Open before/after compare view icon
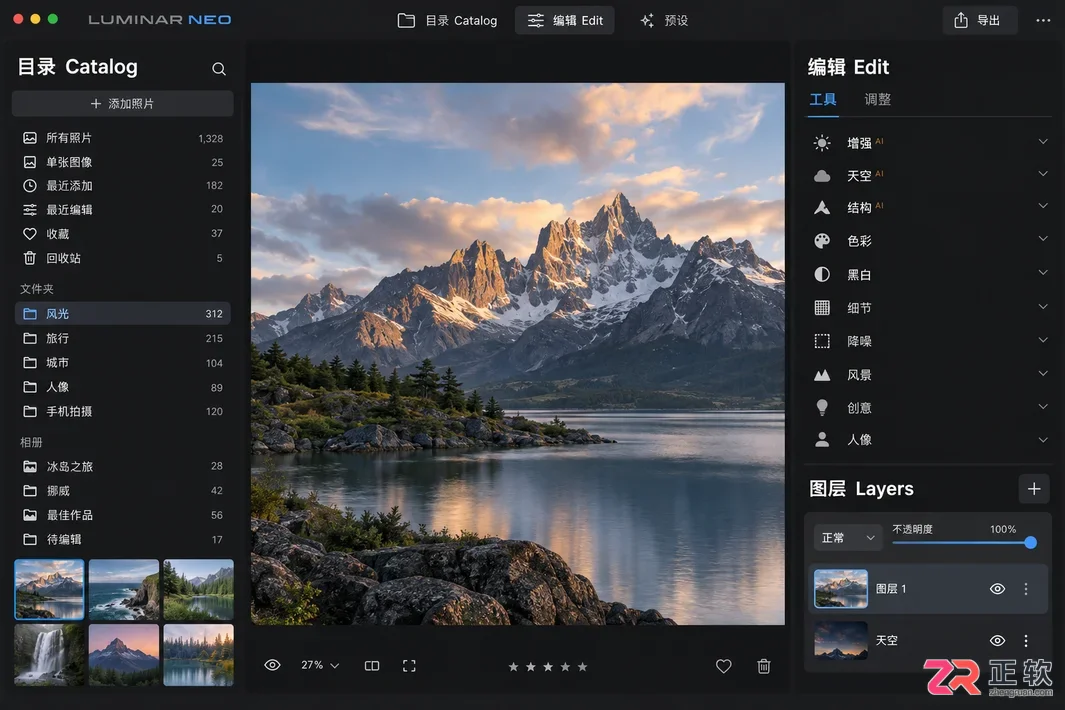Viewport: 1065px width, 710px height. click(372, 666)
